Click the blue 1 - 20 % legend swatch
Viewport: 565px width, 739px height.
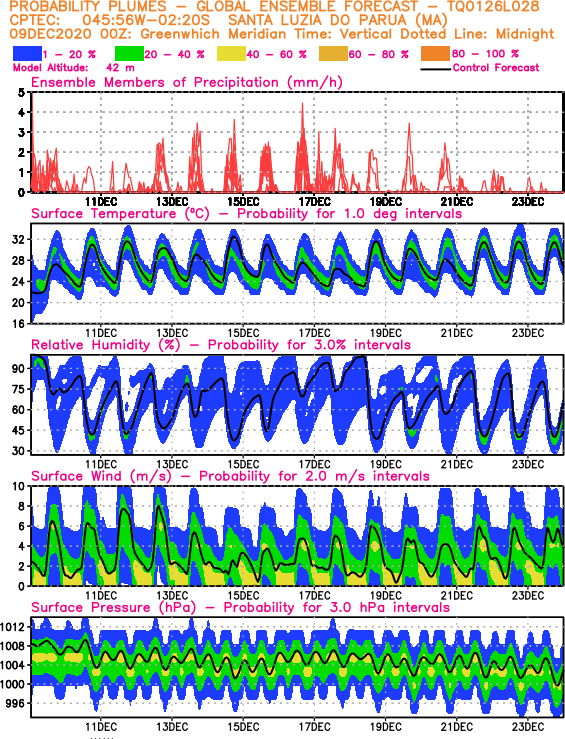pyautogui.click(x=27, y=54)
